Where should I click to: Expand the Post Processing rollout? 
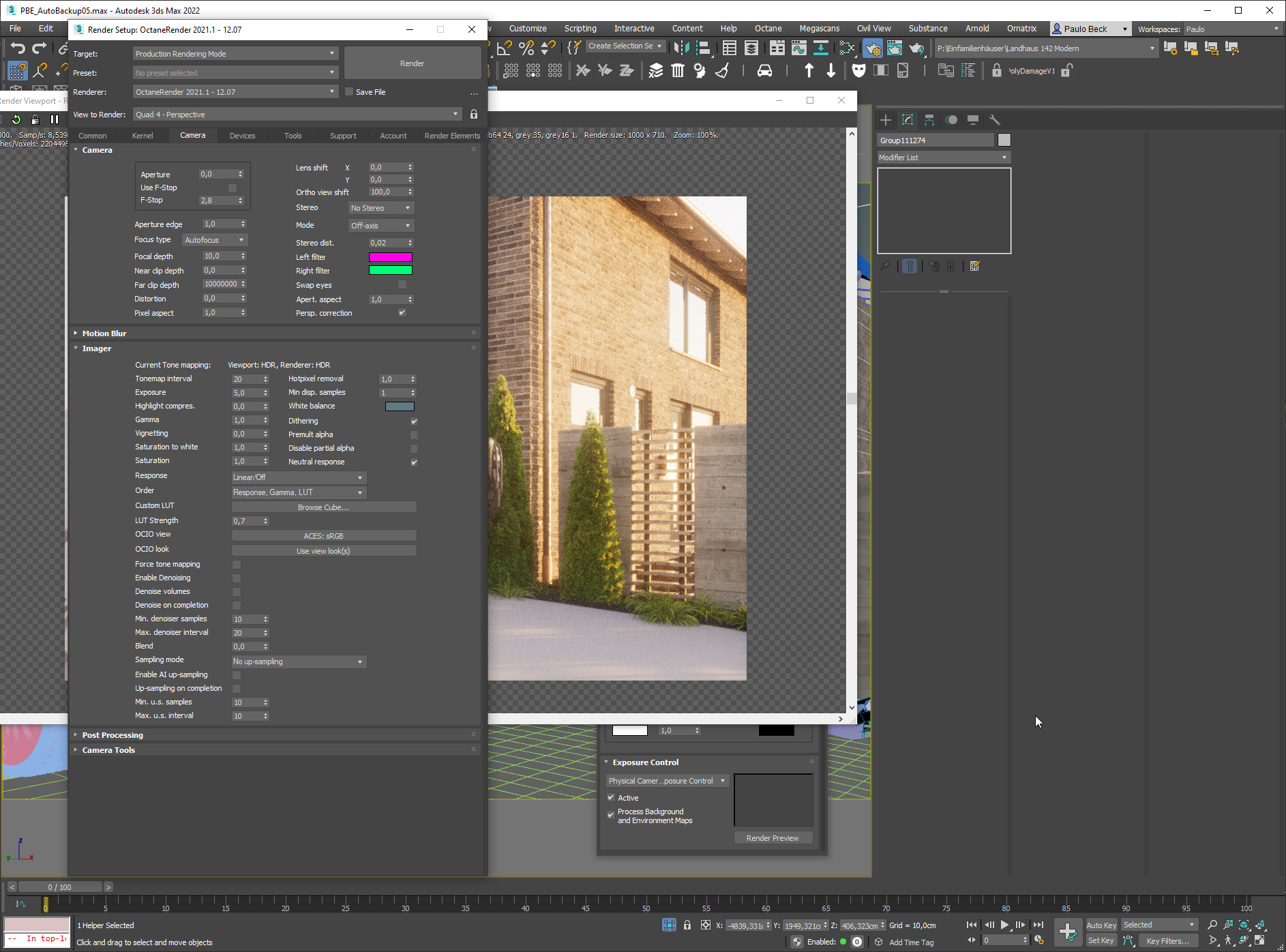[113, 735]
